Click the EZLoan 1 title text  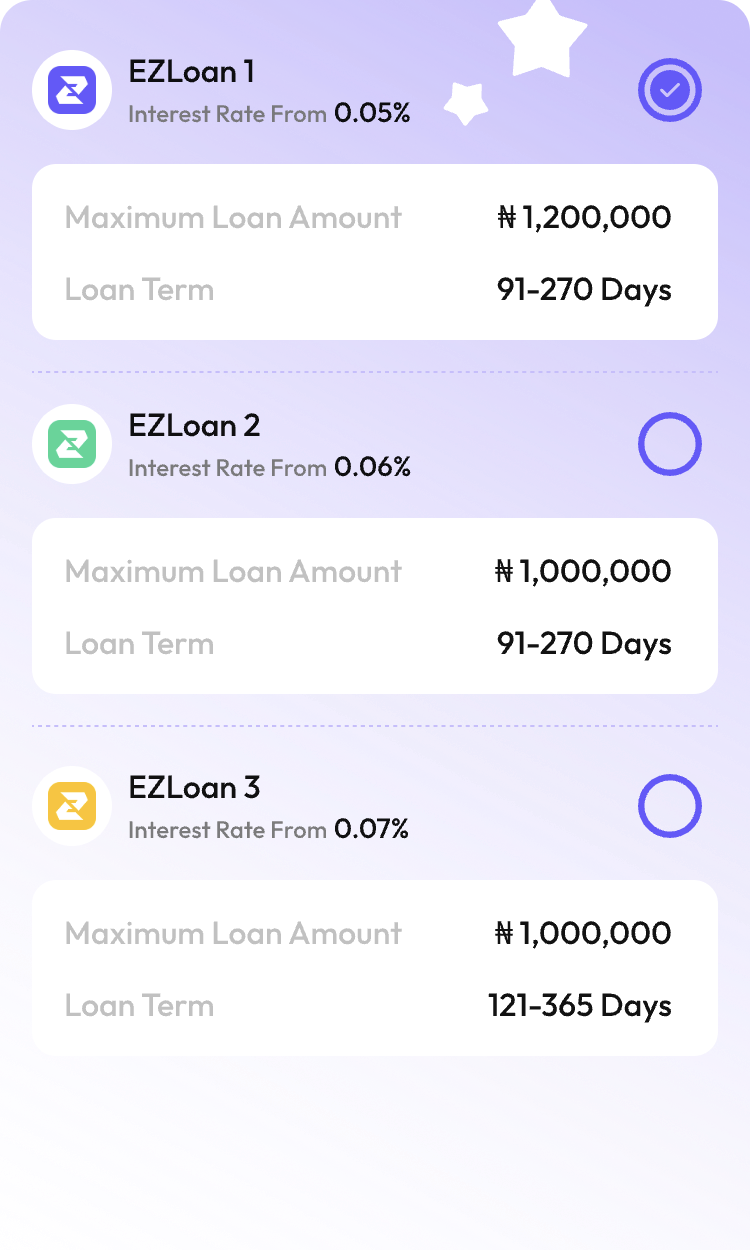(192, 72)
